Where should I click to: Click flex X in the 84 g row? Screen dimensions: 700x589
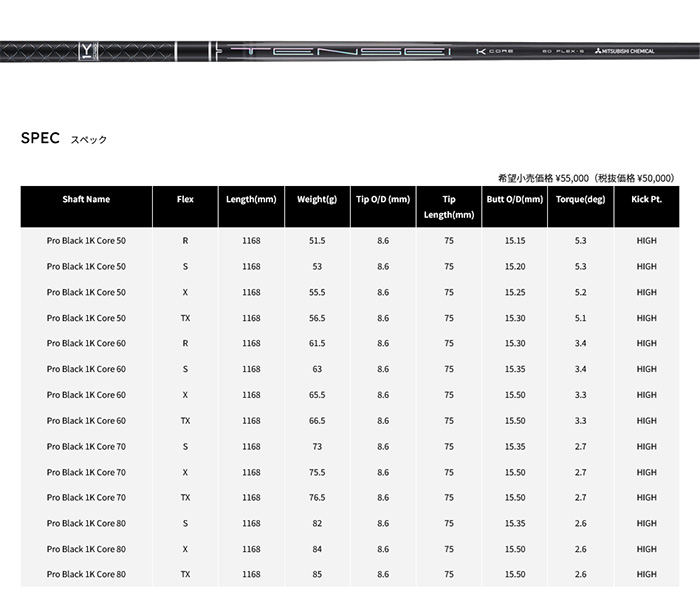pyautogui.click(x=185, y=549)
